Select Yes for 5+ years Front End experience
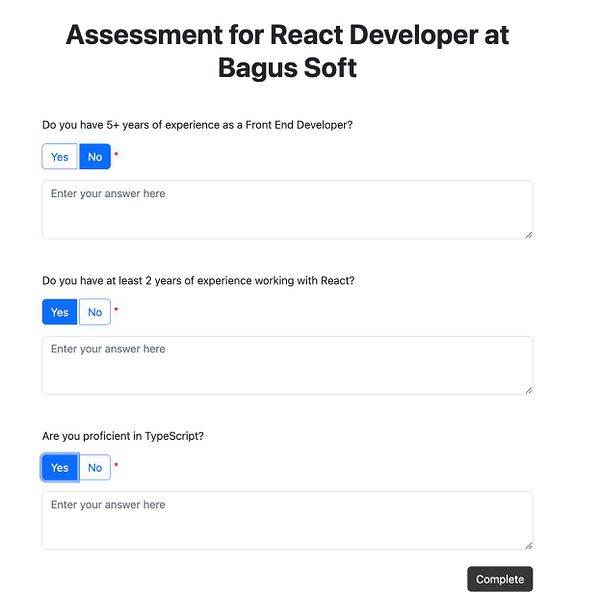The width and height of the screenshot is (600, 616). pyautogui.click(x=60, y=156)
